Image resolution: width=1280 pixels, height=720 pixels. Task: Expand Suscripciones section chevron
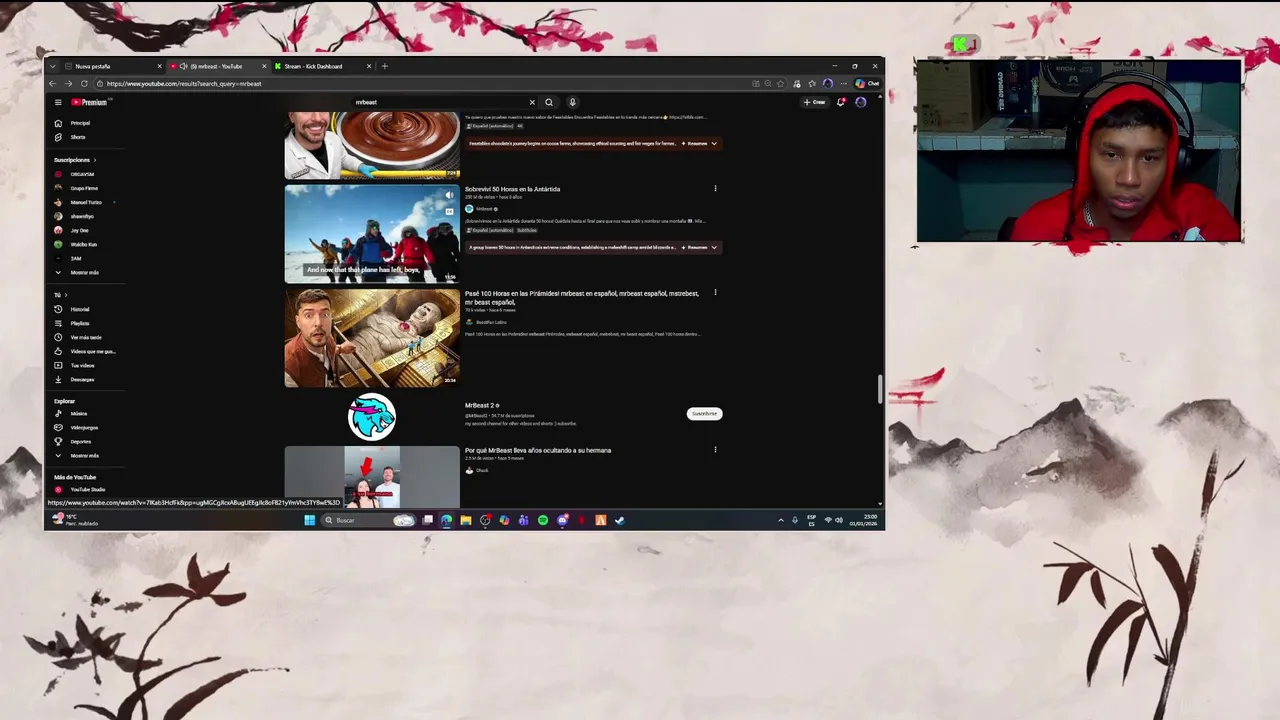tap(95, 160)
